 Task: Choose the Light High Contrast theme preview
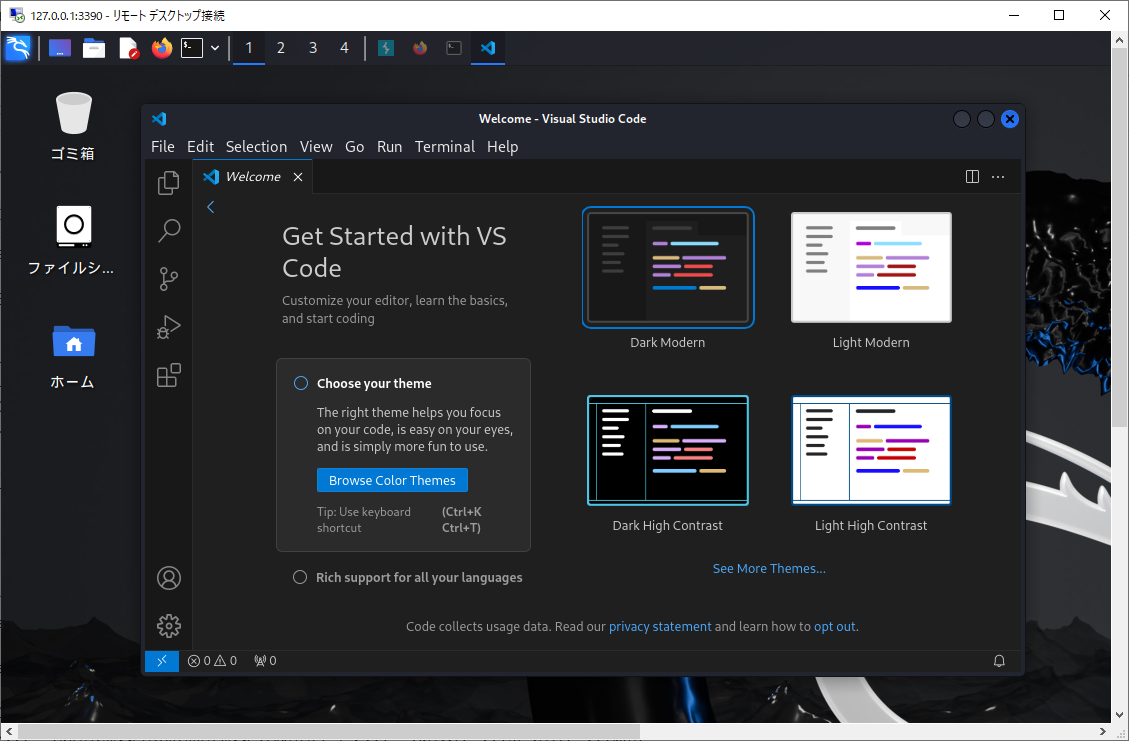coord(871,450)
